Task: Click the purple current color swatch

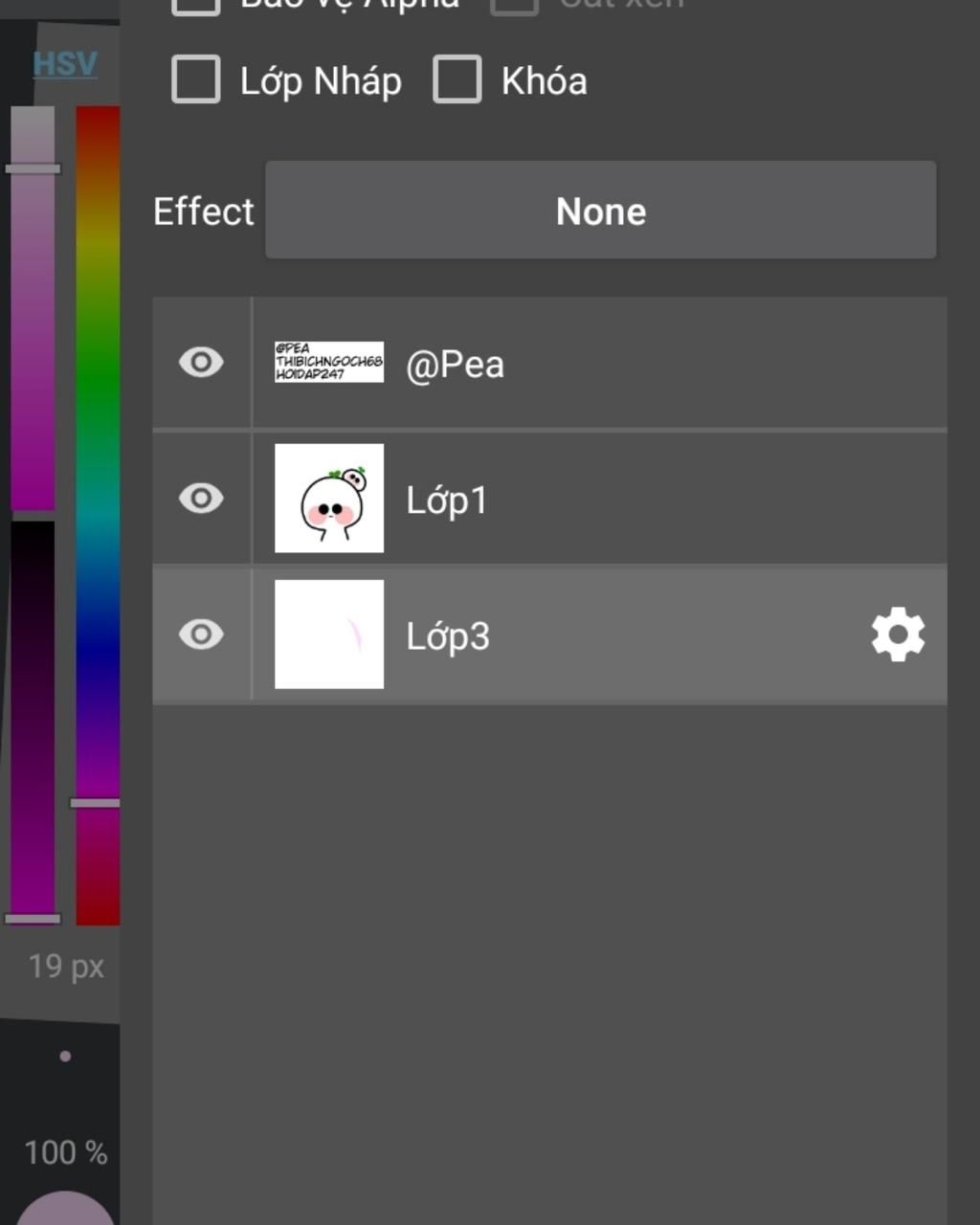Action: coord(65,1210)
